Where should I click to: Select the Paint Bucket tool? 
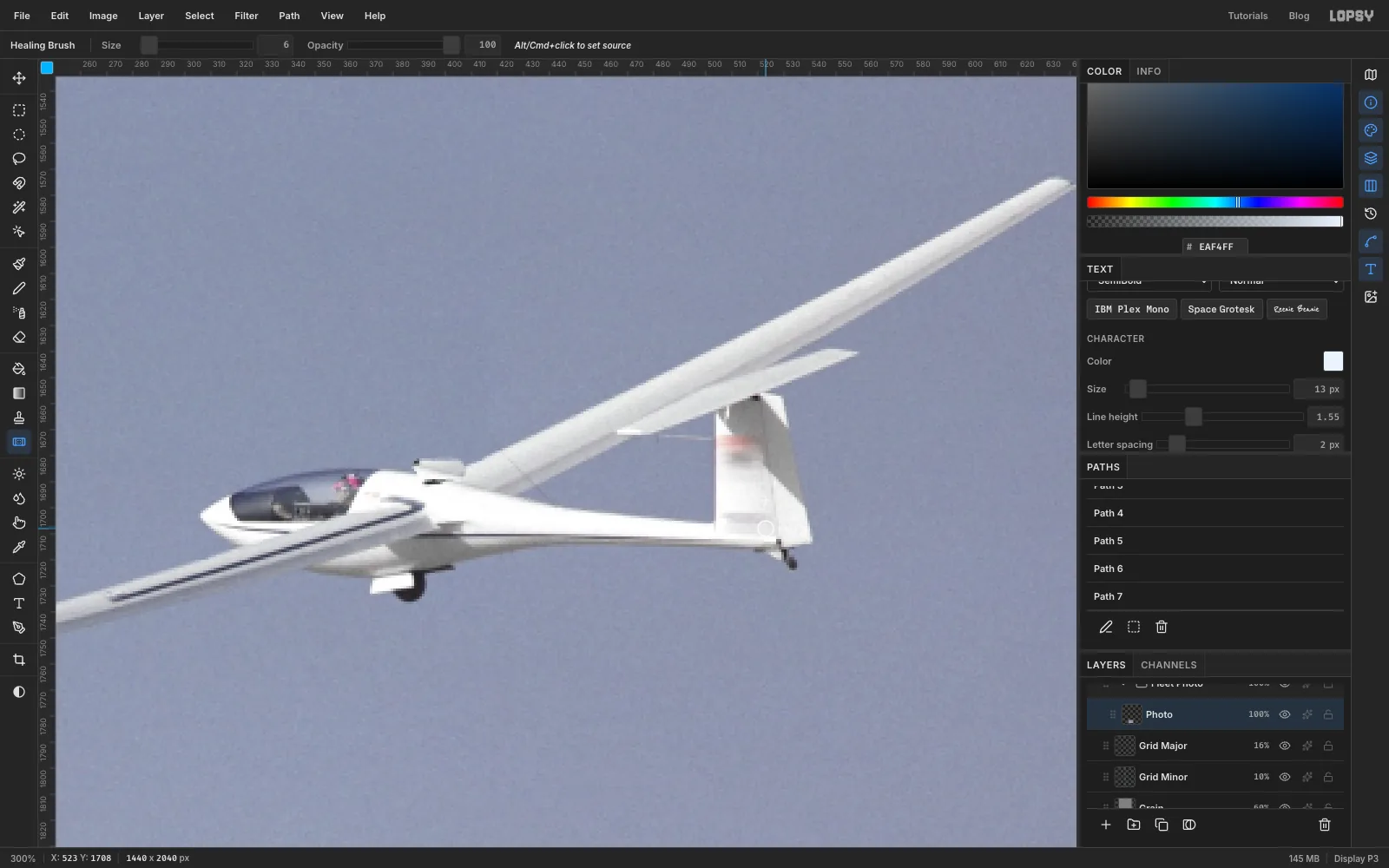[x=19, y=369]
